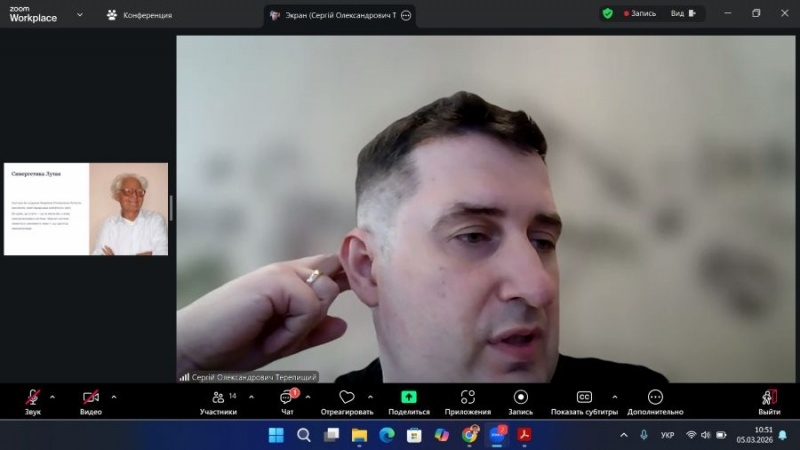Screen dimensions: 800x450
Task: Toggle Show subtitles CC button
Action: pos(584,397)
